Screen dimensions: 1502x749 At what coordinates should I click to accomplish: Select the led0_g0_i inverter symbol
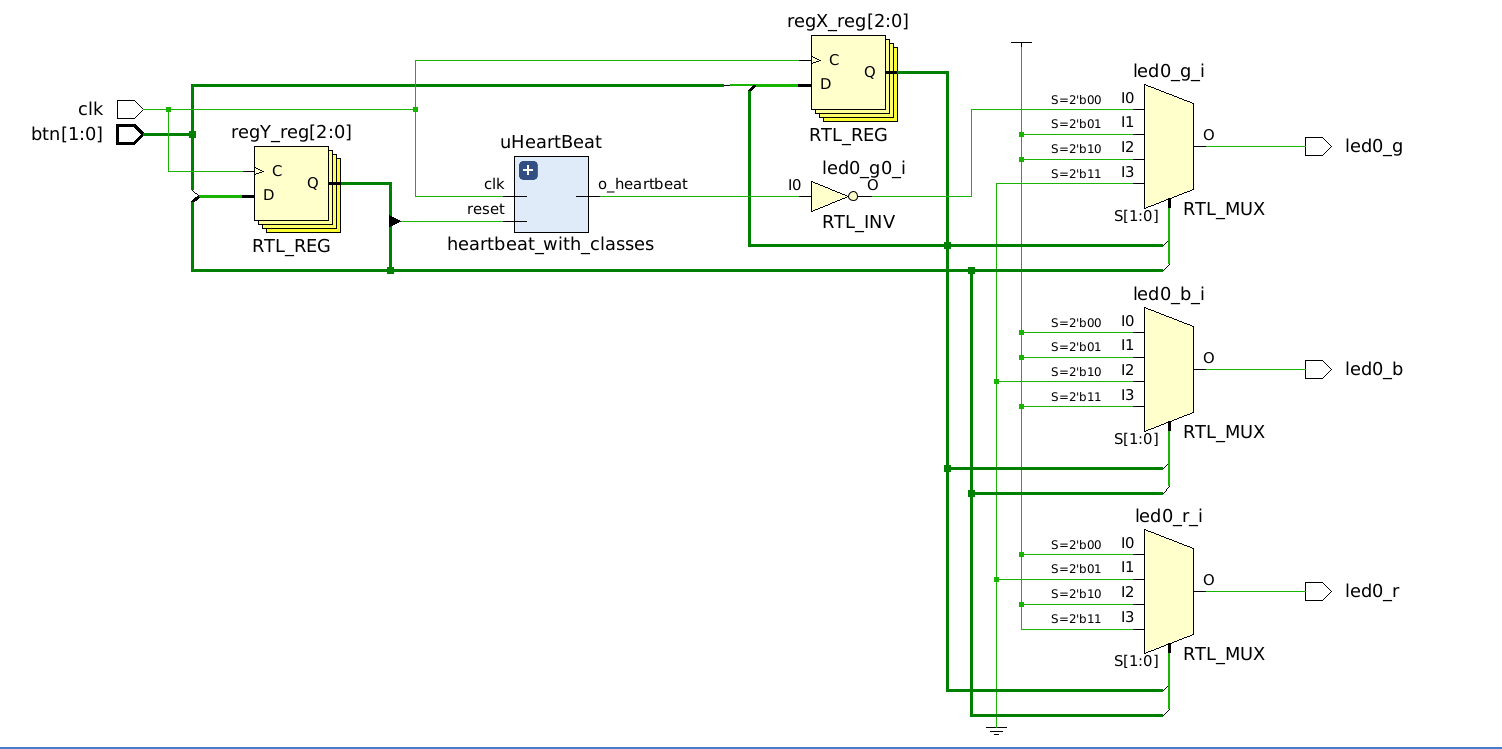[834, 197]
